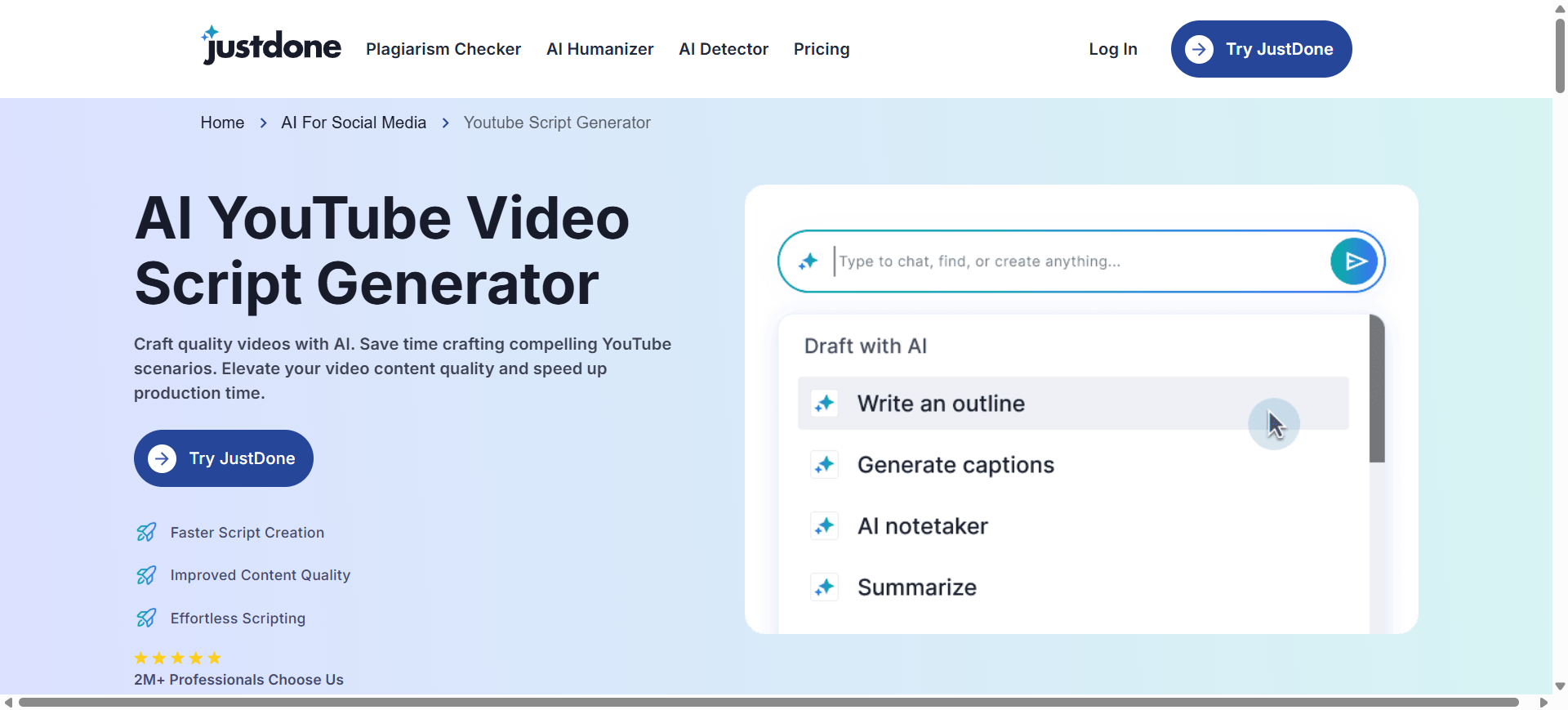Click sparkle icon beside Write an outline
Image resolution: width=1568 pixels, height=710 pixels.
(x=824, y=404)
